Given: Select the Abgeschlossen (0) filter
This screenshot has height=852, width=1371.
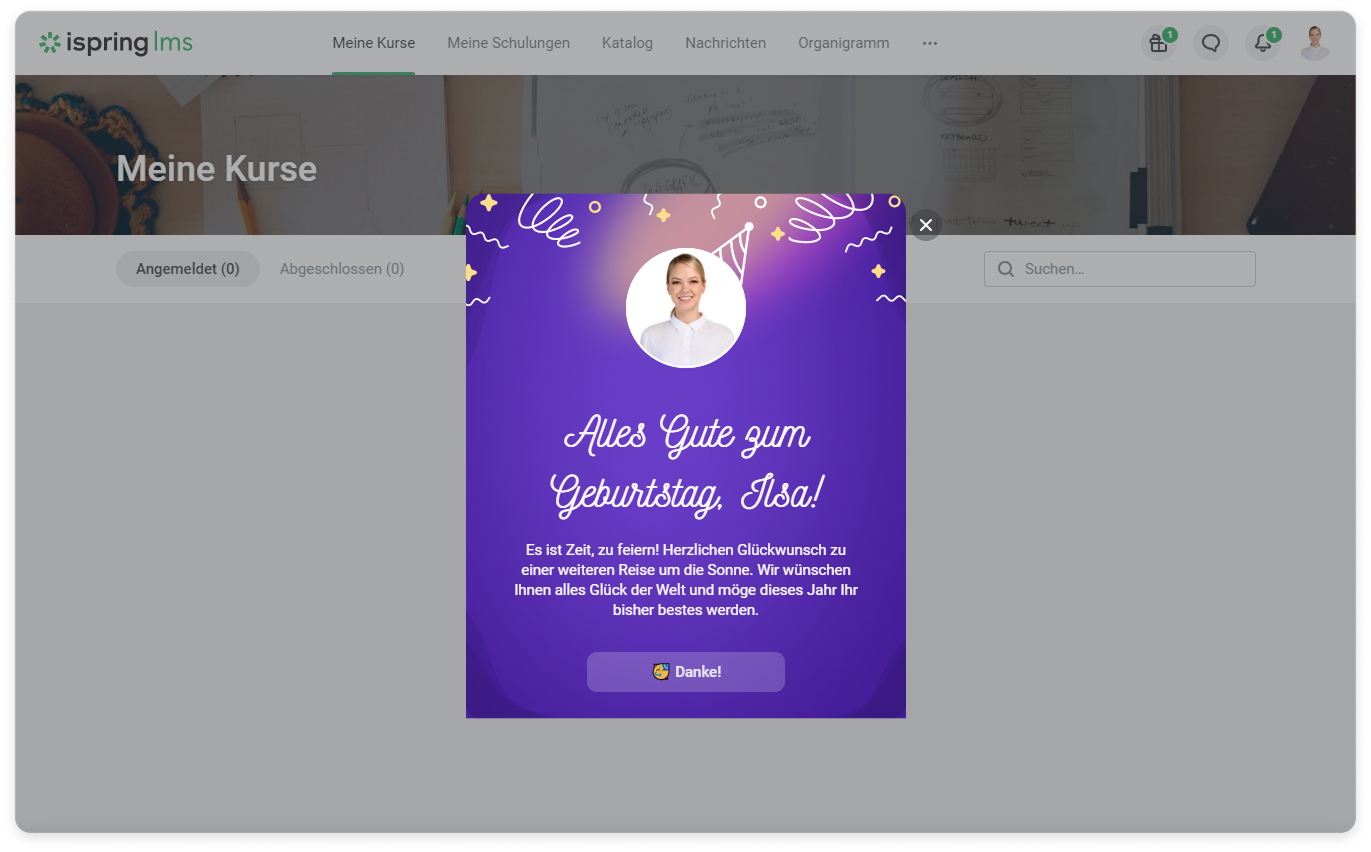Looking at the screenshot, I should pos(342,269).
